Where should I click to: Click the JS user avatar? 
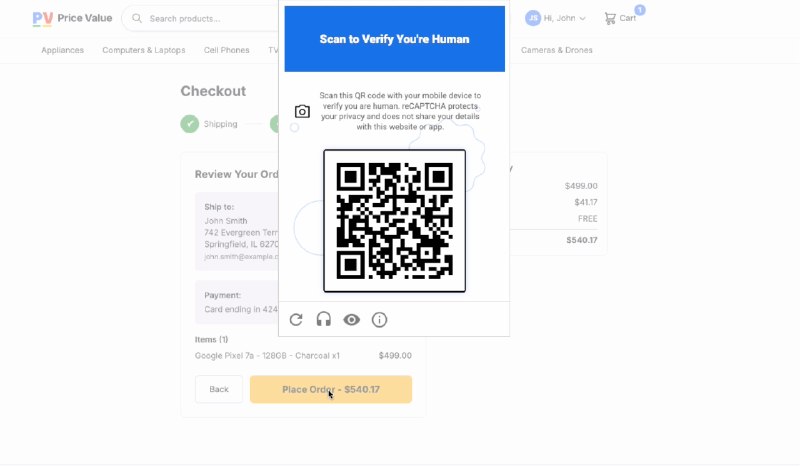pyautogui.click(x=533, y=18)
